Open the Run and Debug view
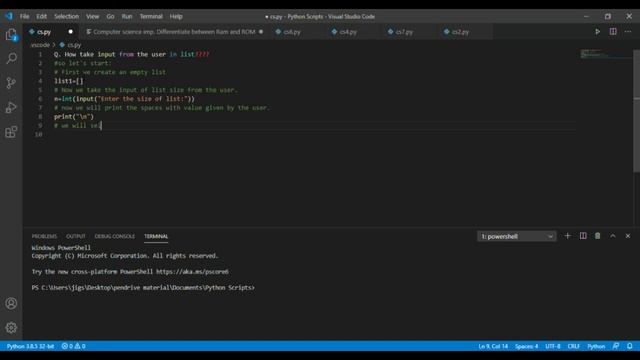Screen dimensions: 640x360 coord(11,107)
